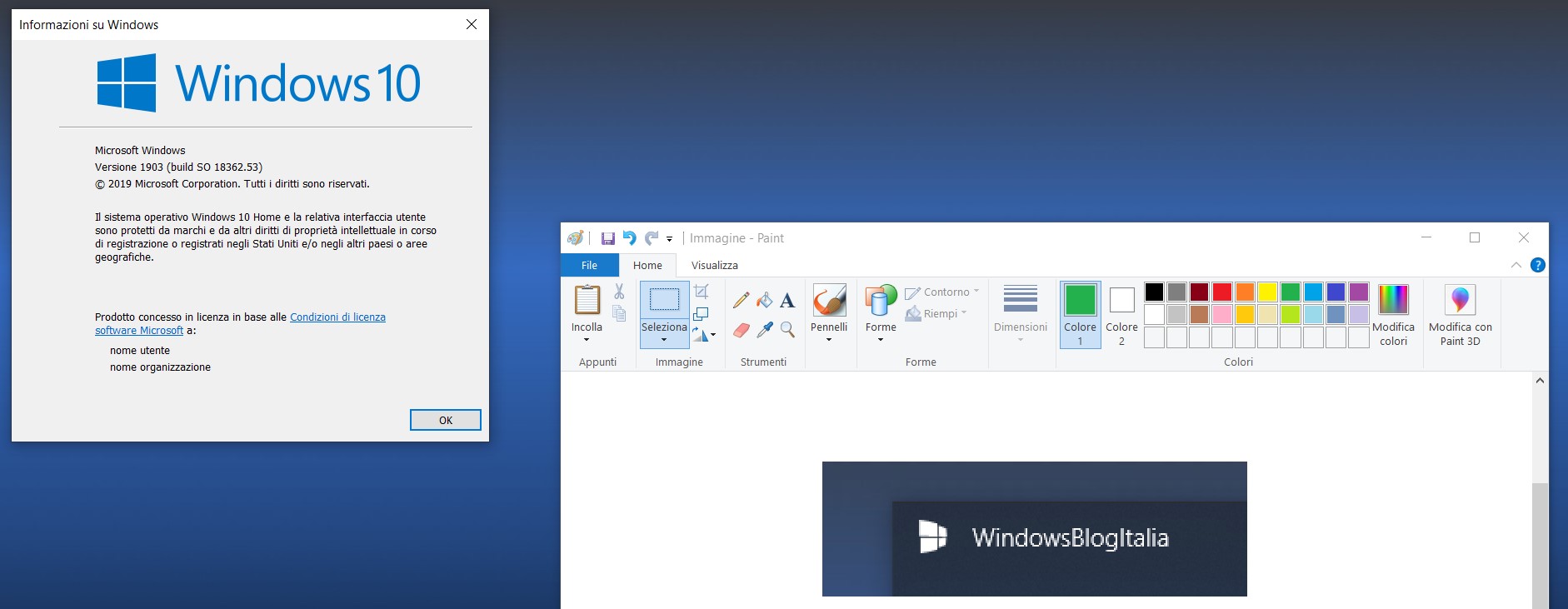The image size is (1568, 609).
Task: Click OK in Informazioni su Windows
Action: [x=446, y=420]
